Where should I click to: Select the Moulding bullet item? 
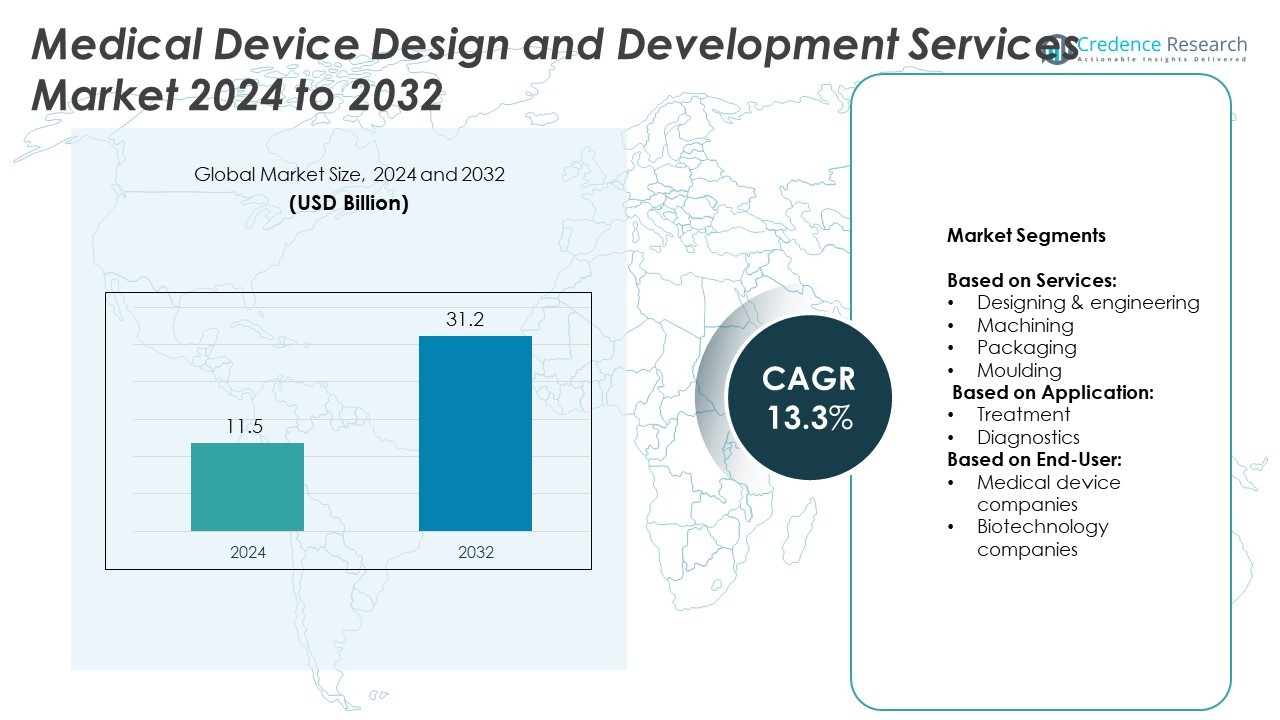[x=1019, y=371]
